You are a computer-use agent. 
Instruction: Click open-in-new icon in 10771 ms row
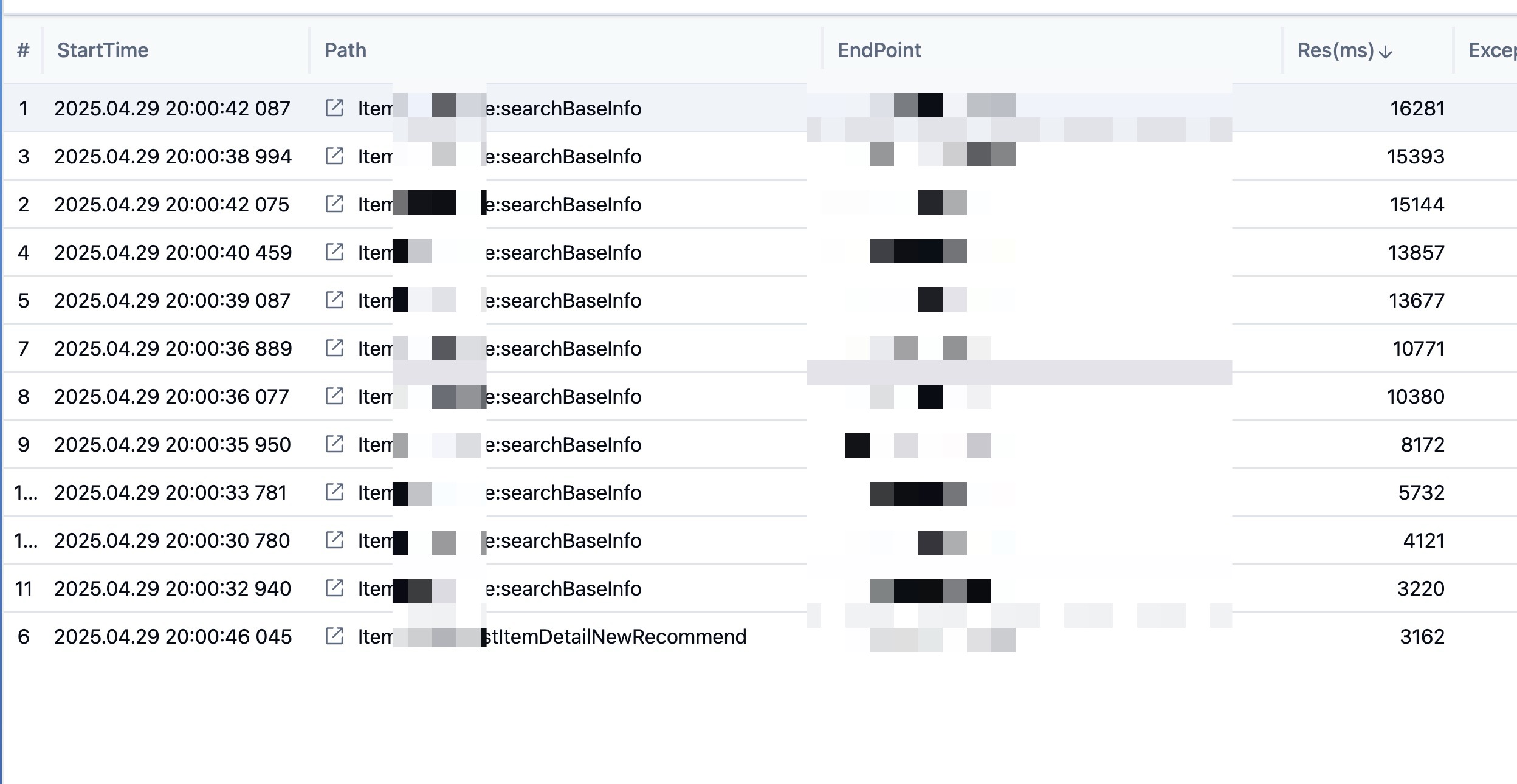point(334,348)
